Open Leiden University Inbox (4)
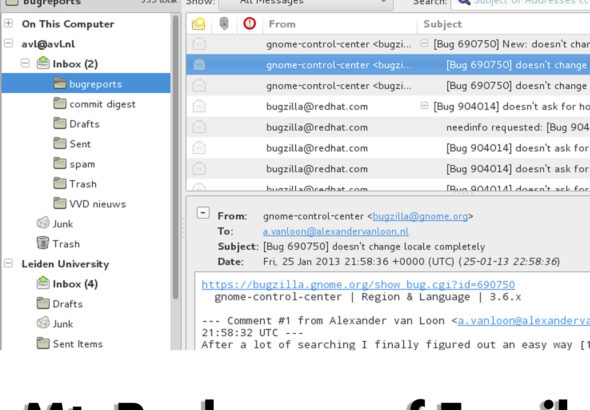 (75, 284)
